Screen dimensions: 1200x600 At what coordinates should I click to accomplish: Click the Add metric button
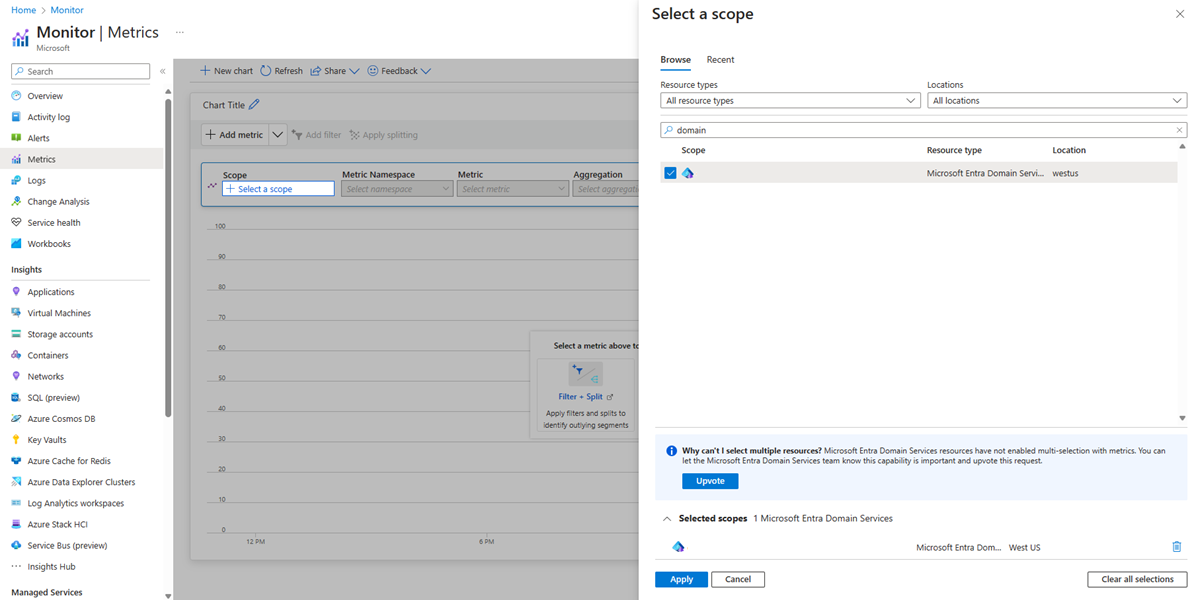[235, 135]
